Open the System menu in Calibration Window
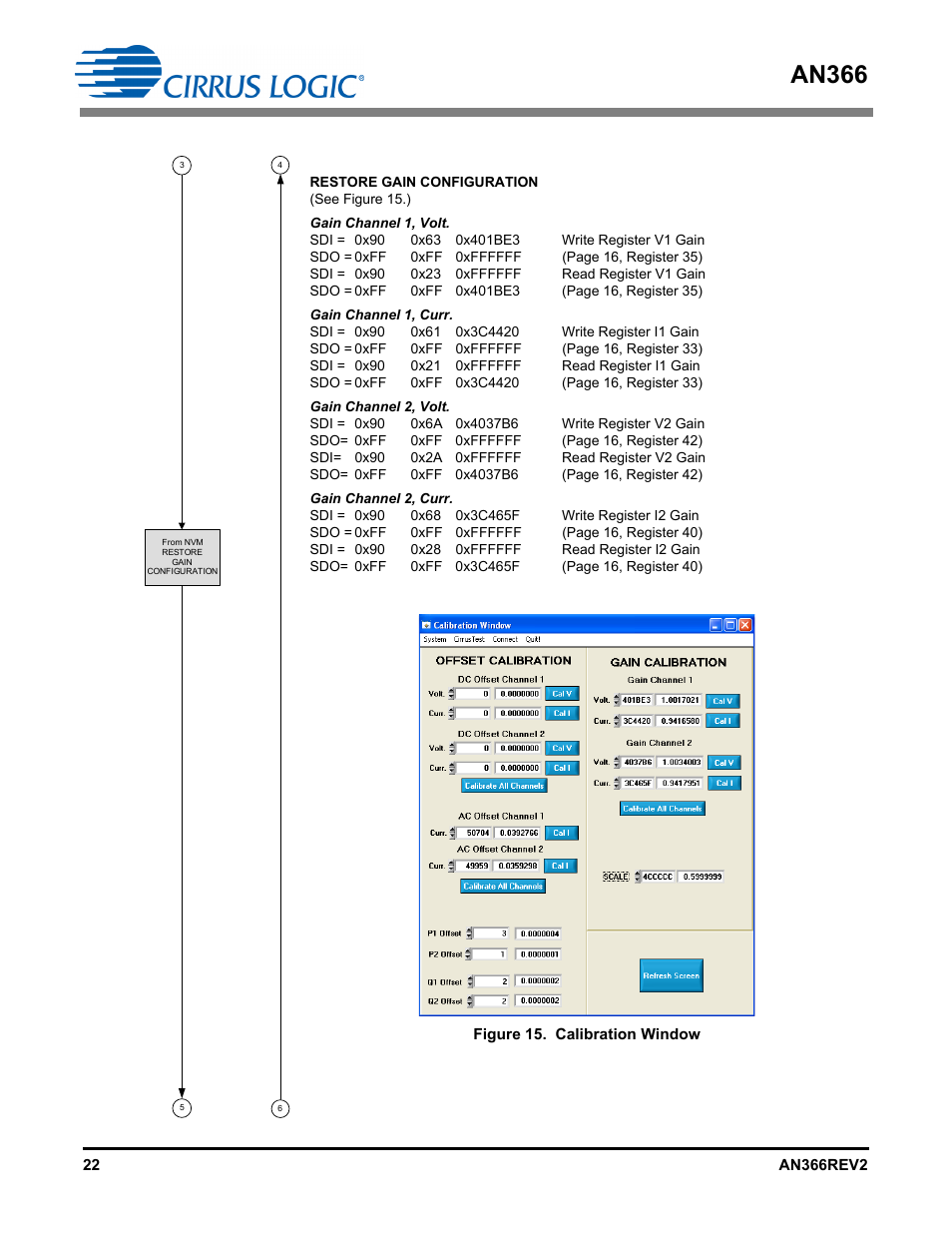The width and height of the screenshot is (952, 1233). point(435,639)
